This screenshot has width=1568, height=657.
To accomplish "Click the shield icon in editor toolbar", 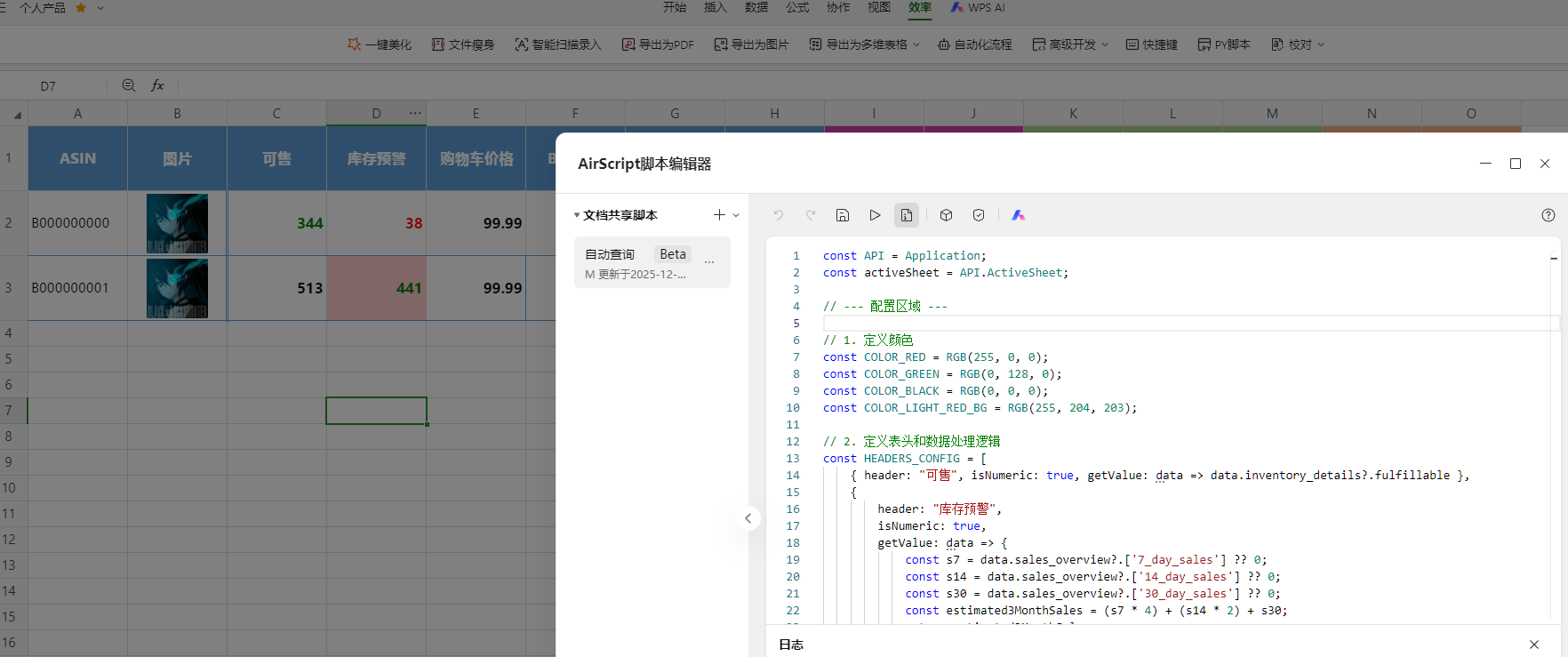I will [x=979, y=215].
